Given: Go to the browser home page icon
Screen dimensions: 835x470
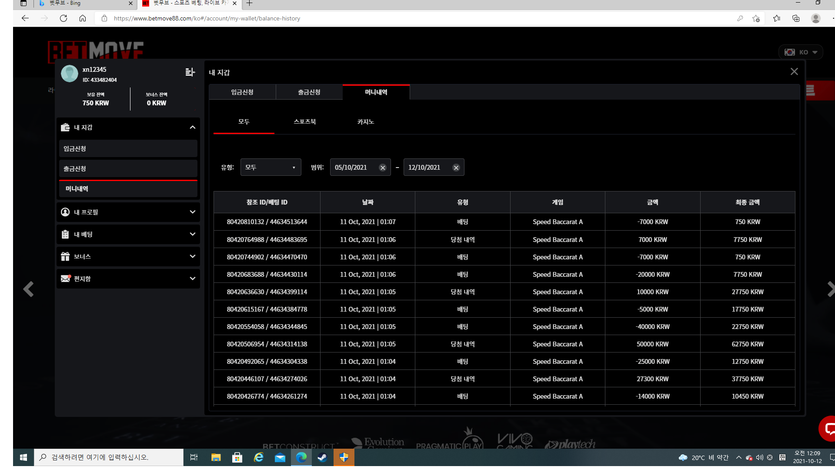Looking at the screenshot, I should pyautogui.click(x=83, y=18).
